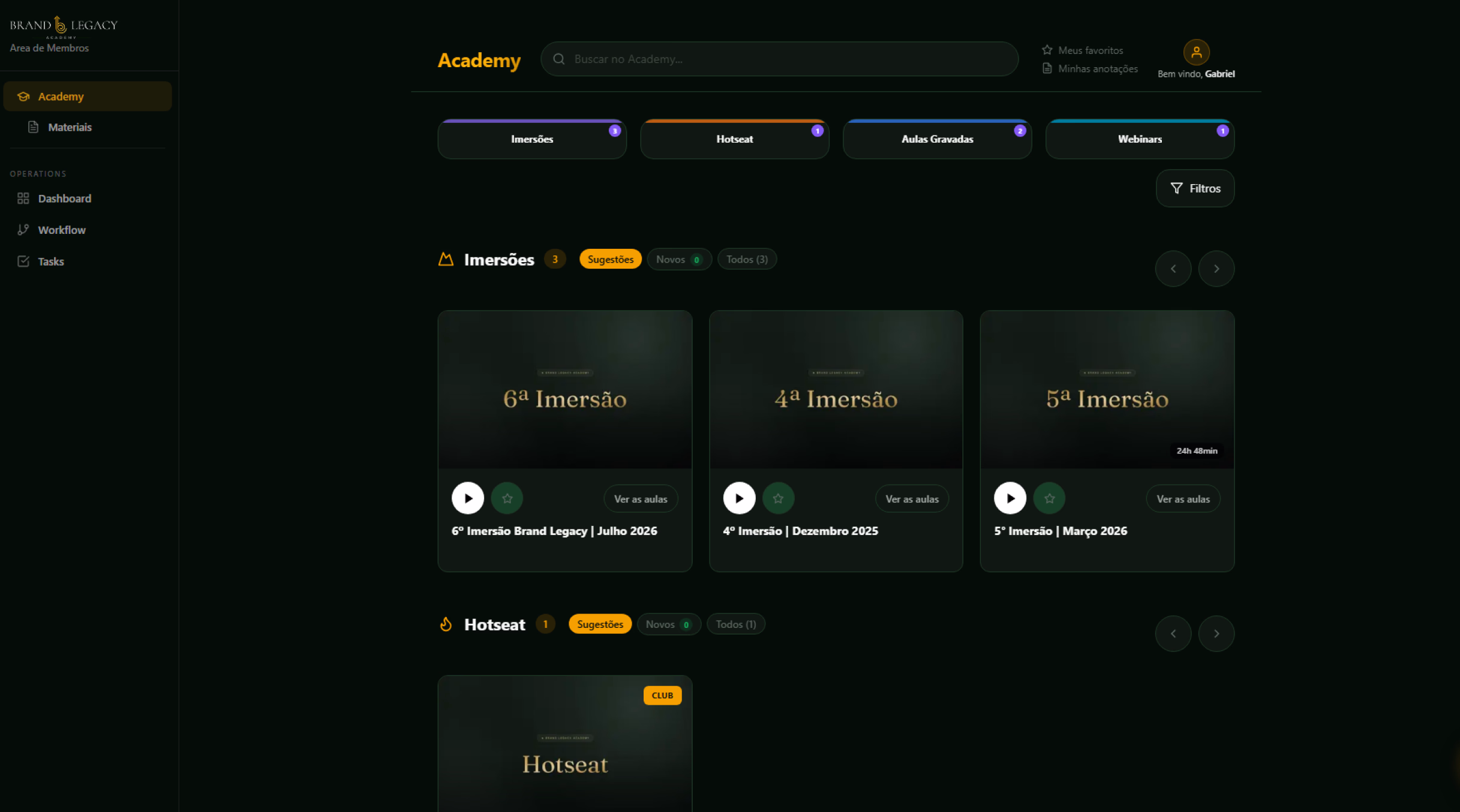Select the Hotseat category tab
Screen dimensions: 1460x812
pyautogui.click(x=735, y=139)
